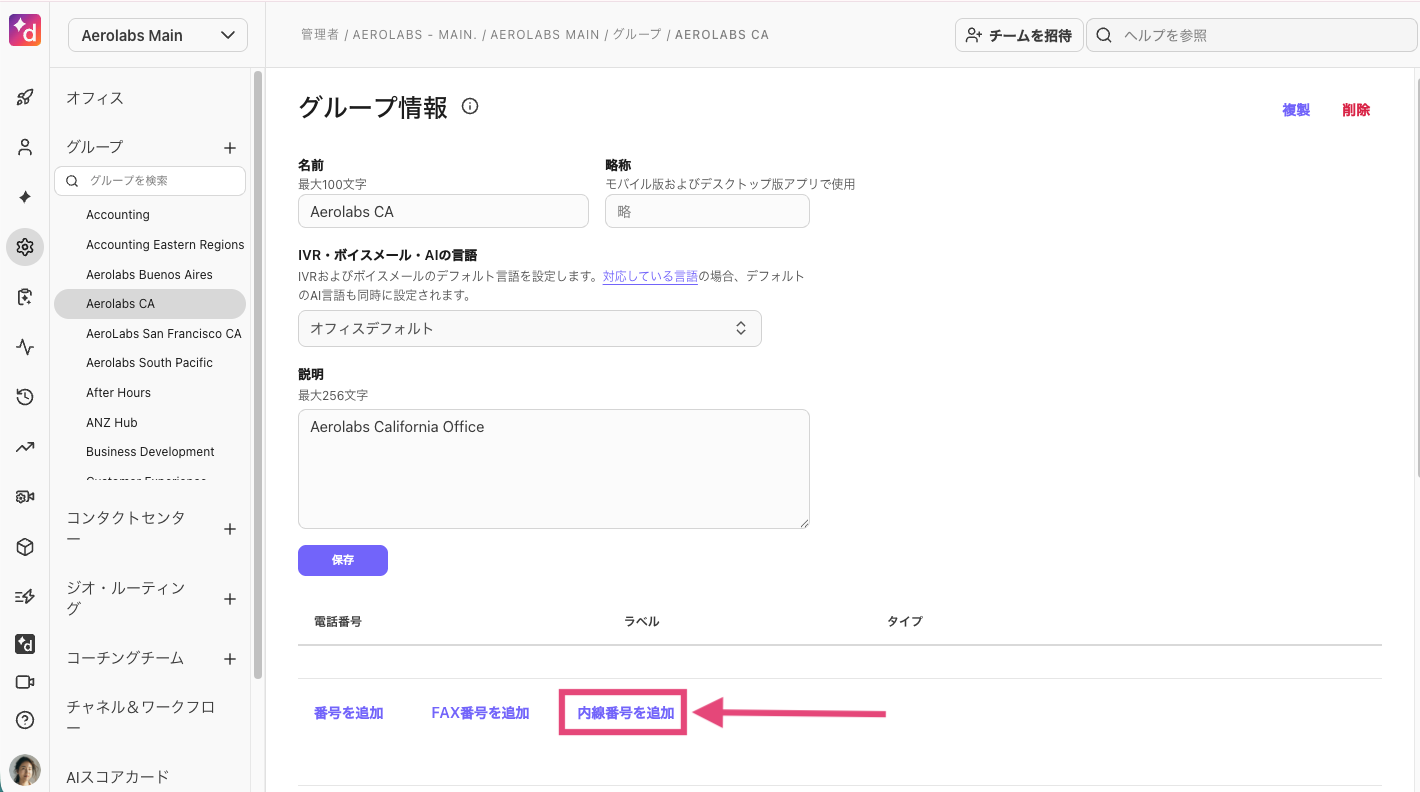The width and height of the screenshot is (1420, 792).
Task: Click the 電話番号 column header
Action: click(338, 621)
